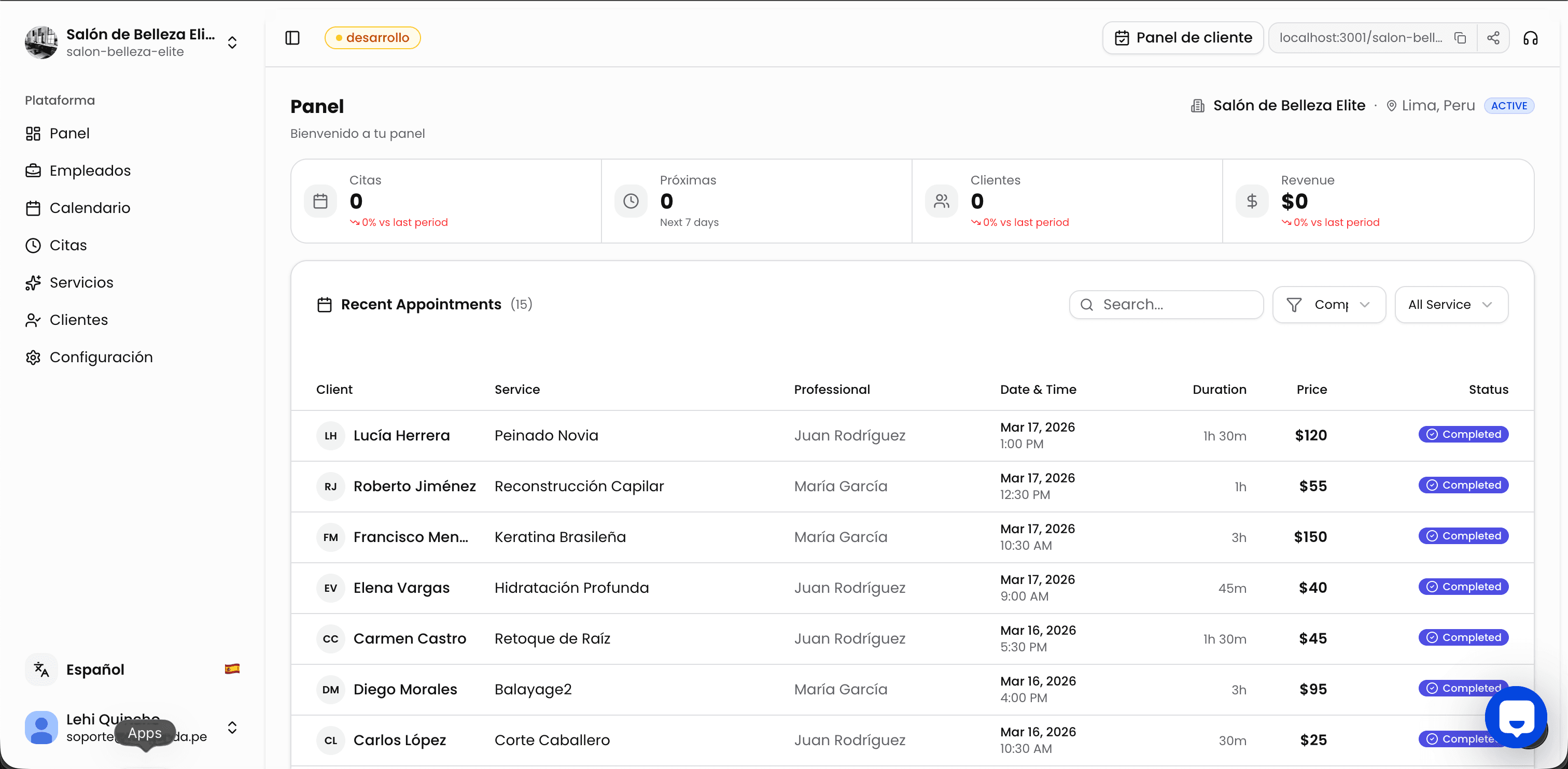1568x769 pixels.
Task: Open the All Service dropdown
Action: tap(1451, 305)
